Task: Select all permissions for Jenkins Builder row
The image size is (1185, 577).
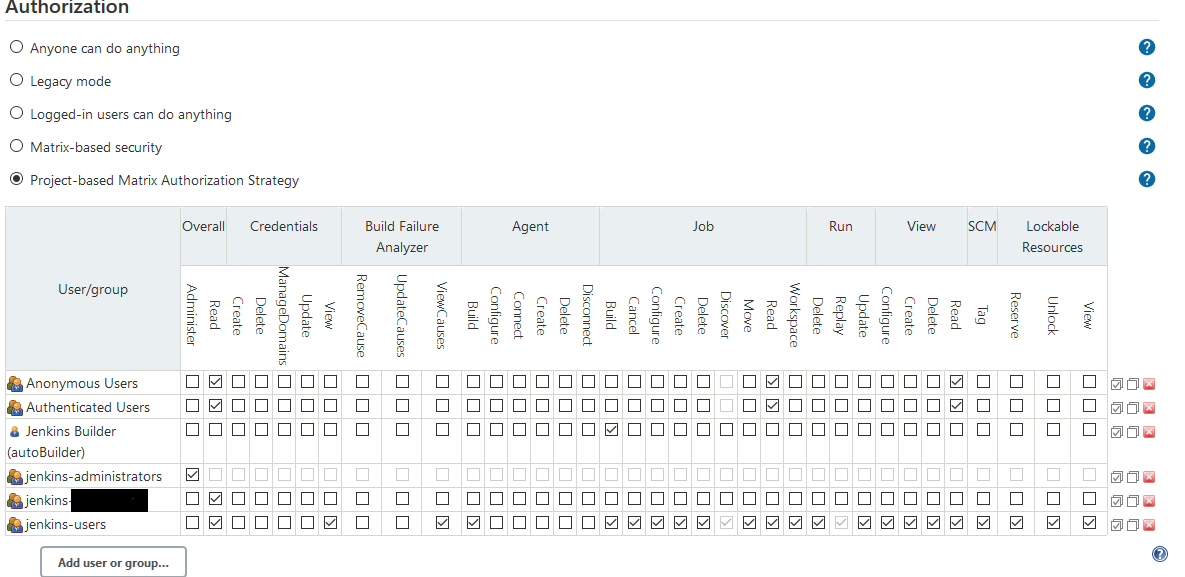Action: tap(1116, 432)
